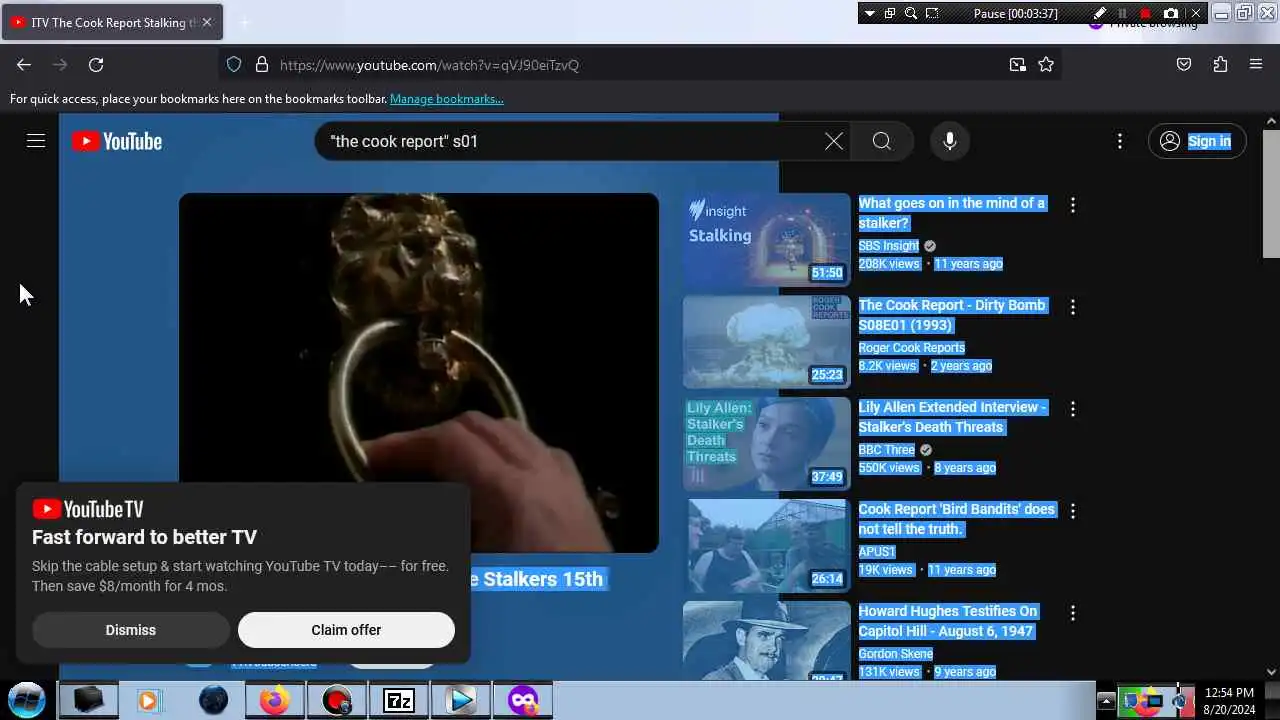Viewport: 1280px width, 720px height.
Task: Toggle picture-in-picture from address bar
Action: (1018, 65)
